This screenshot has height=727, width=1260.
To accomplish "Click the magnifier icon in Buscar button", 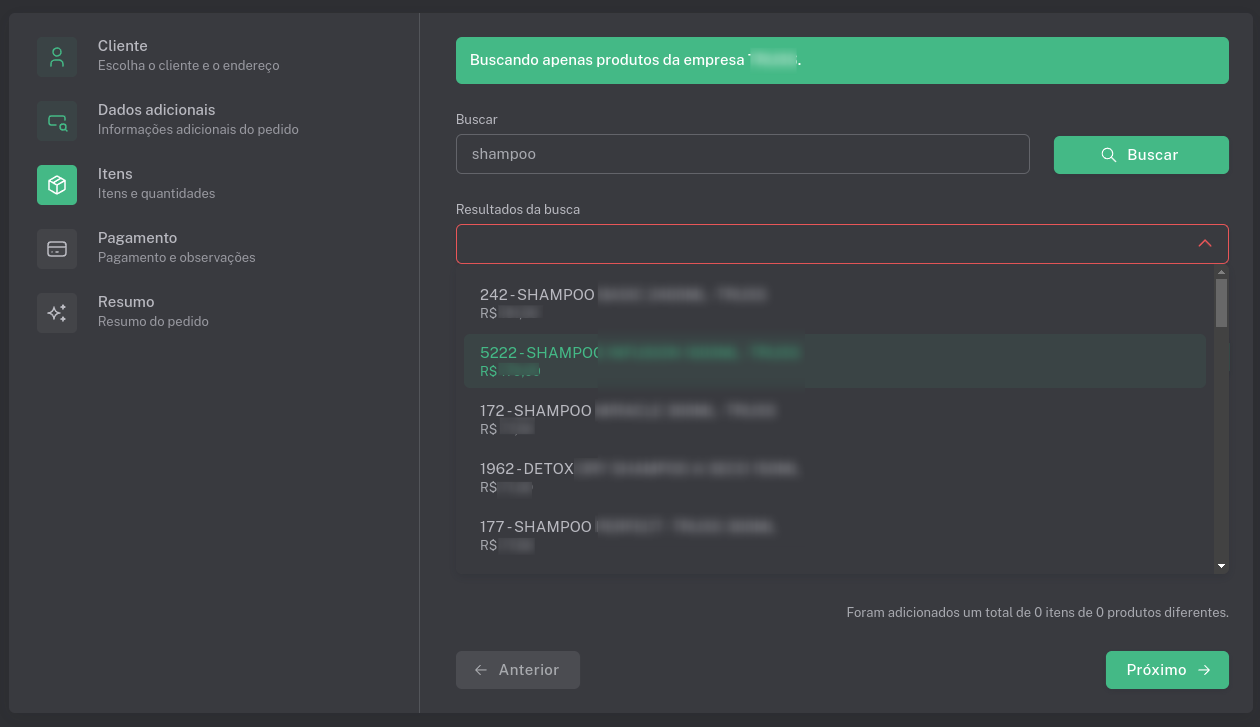I will tap(1108, 155).
